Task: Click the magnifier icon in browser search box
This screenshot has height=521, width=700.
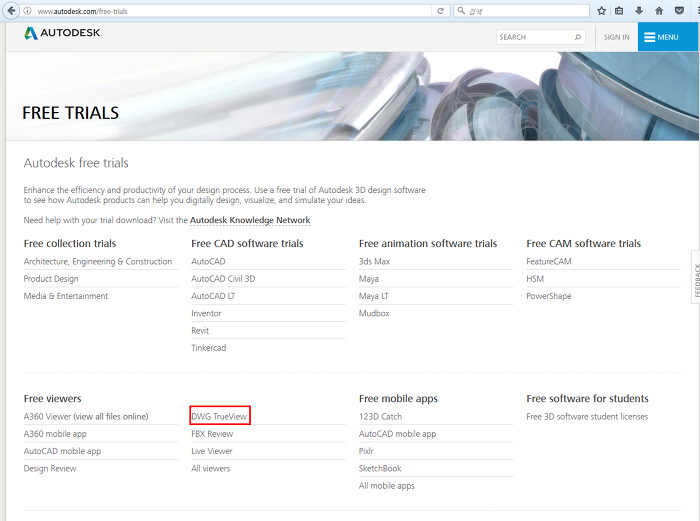Action: click(x=461, y=11)
